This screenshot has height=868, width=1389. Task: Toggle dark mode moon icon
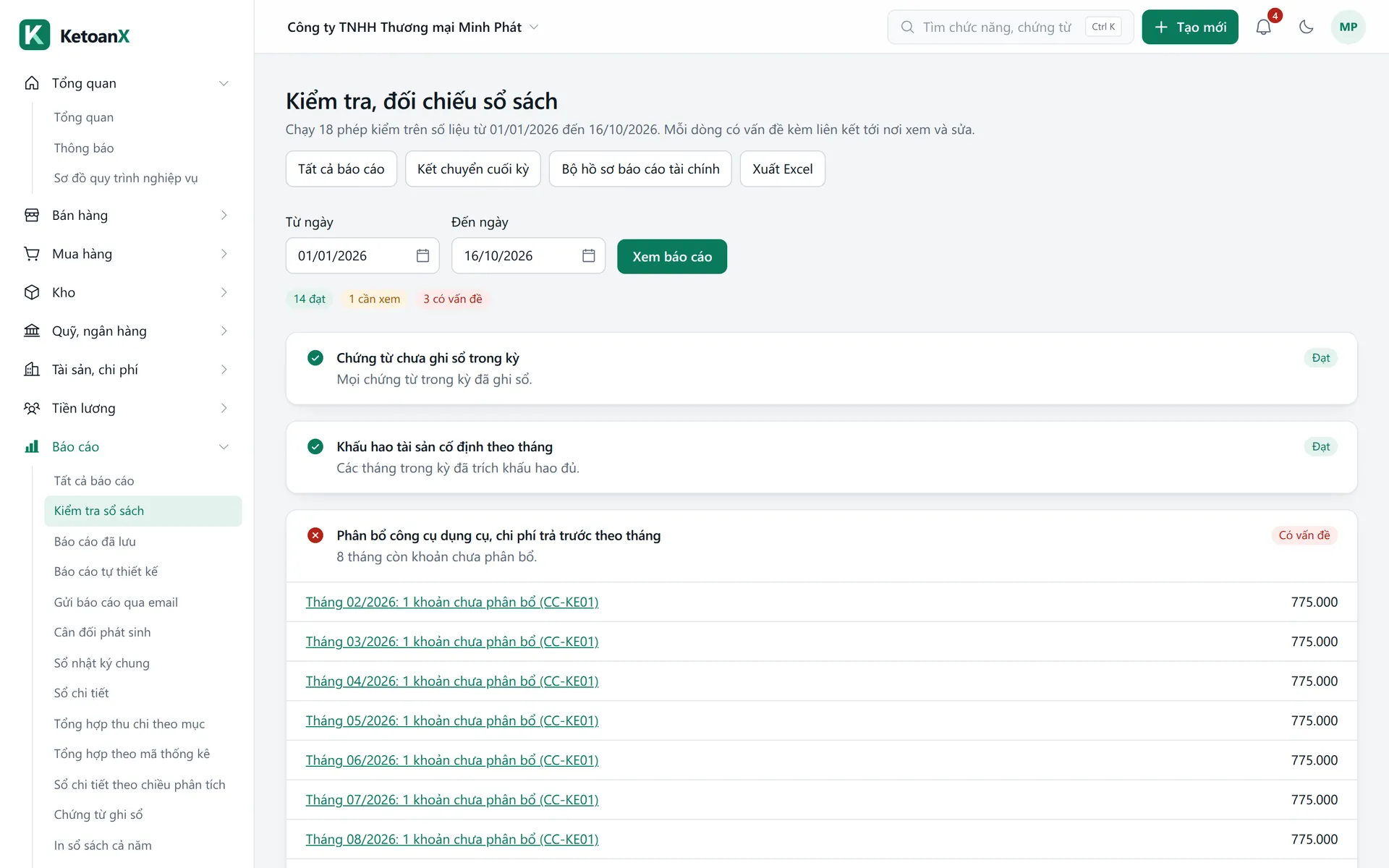[x=1306, y=27]
